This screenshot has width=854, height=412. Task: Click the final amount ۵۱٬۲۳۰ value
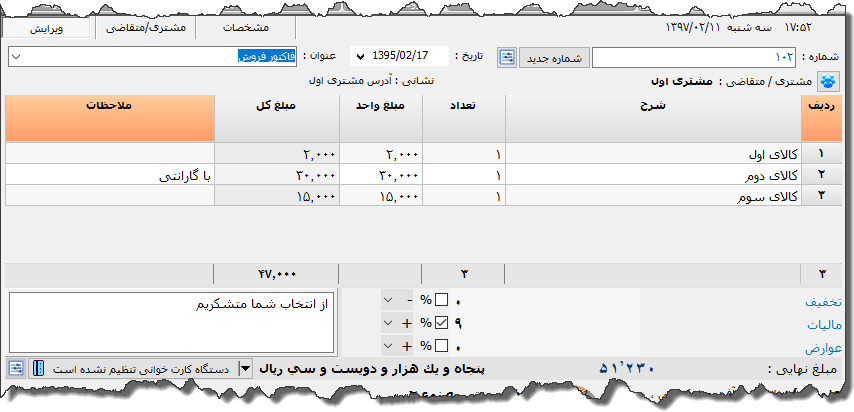pos(627,369)
